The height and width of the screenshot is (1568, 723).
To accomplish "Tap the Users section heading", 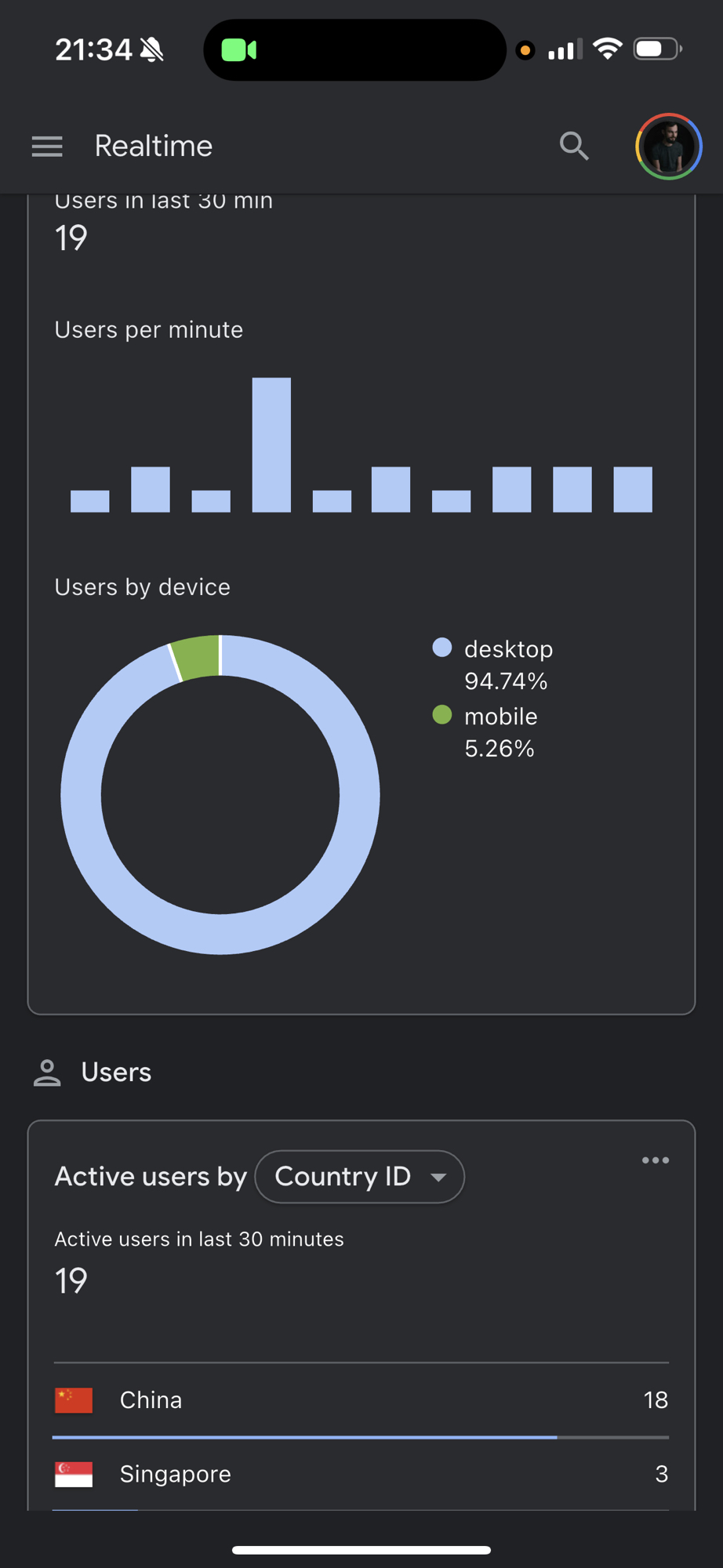I will point(116,1073).
